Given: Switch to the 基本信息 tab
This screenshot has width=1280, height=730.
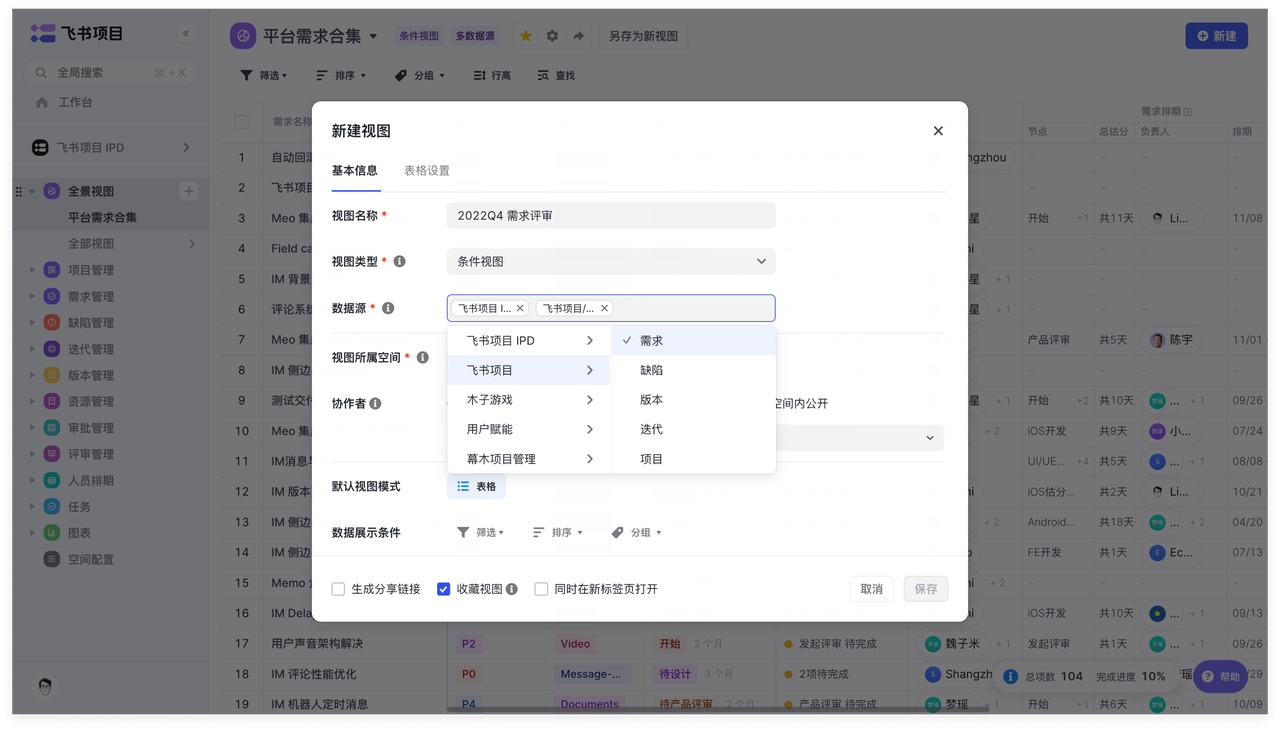Looking at the screenshot, I should coord(355,171).
